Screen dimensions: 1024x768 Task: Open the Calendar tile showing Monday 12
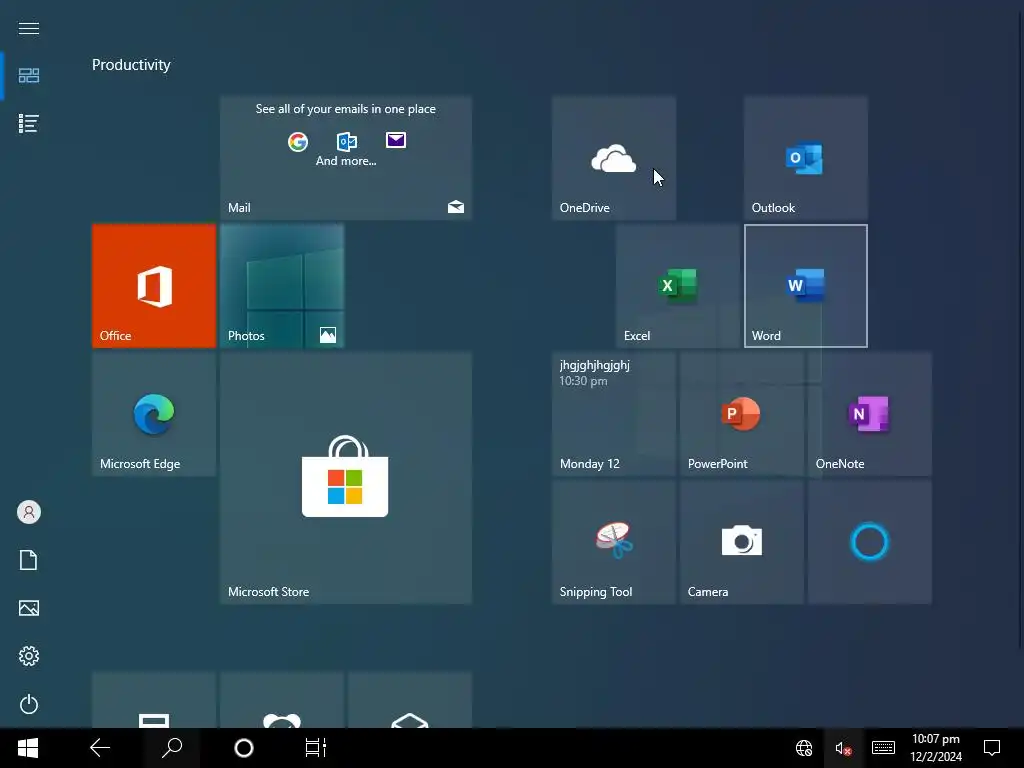pos(613,414)
